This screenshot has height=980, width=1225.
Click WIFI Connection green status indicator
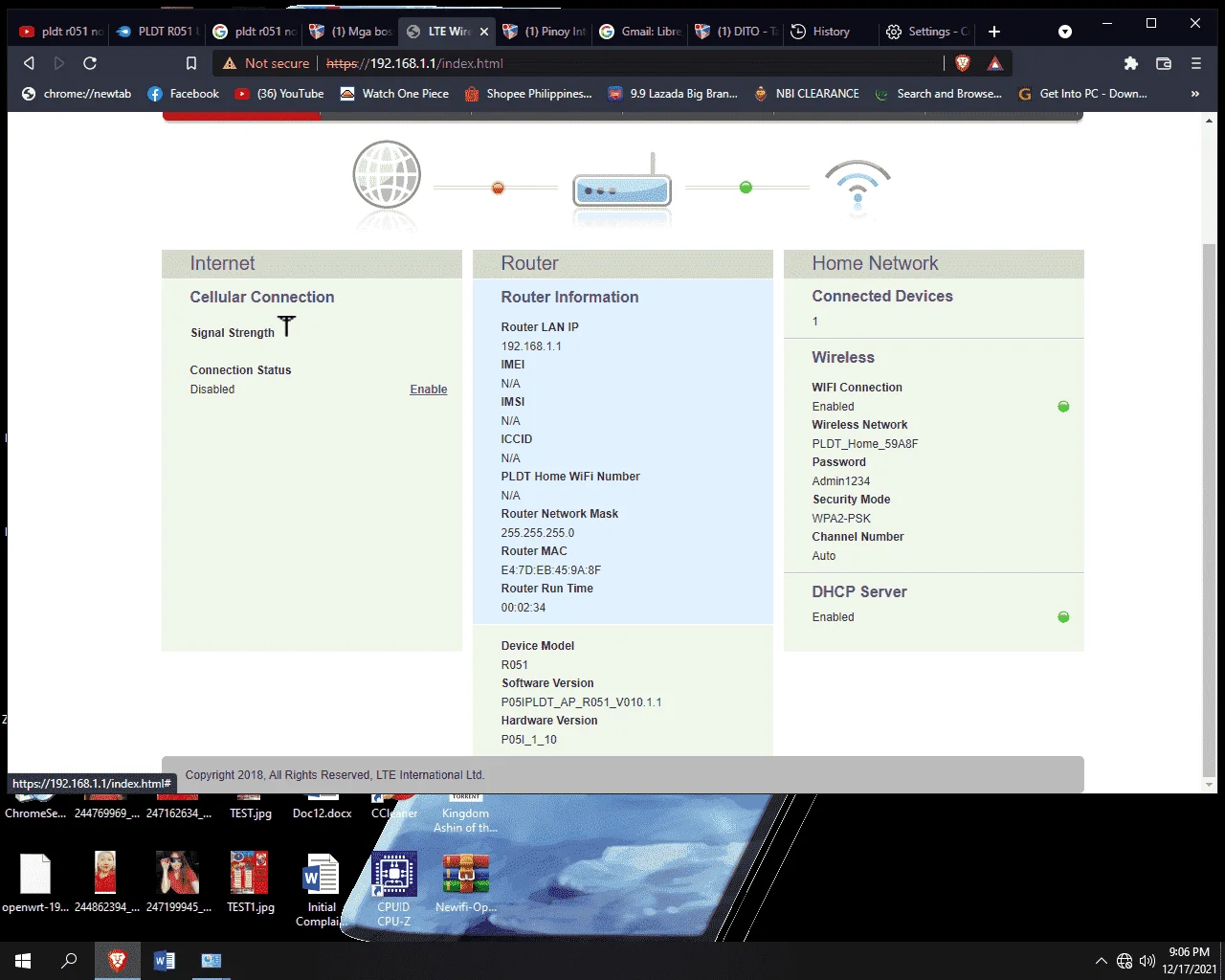(x=1063, y=407)
